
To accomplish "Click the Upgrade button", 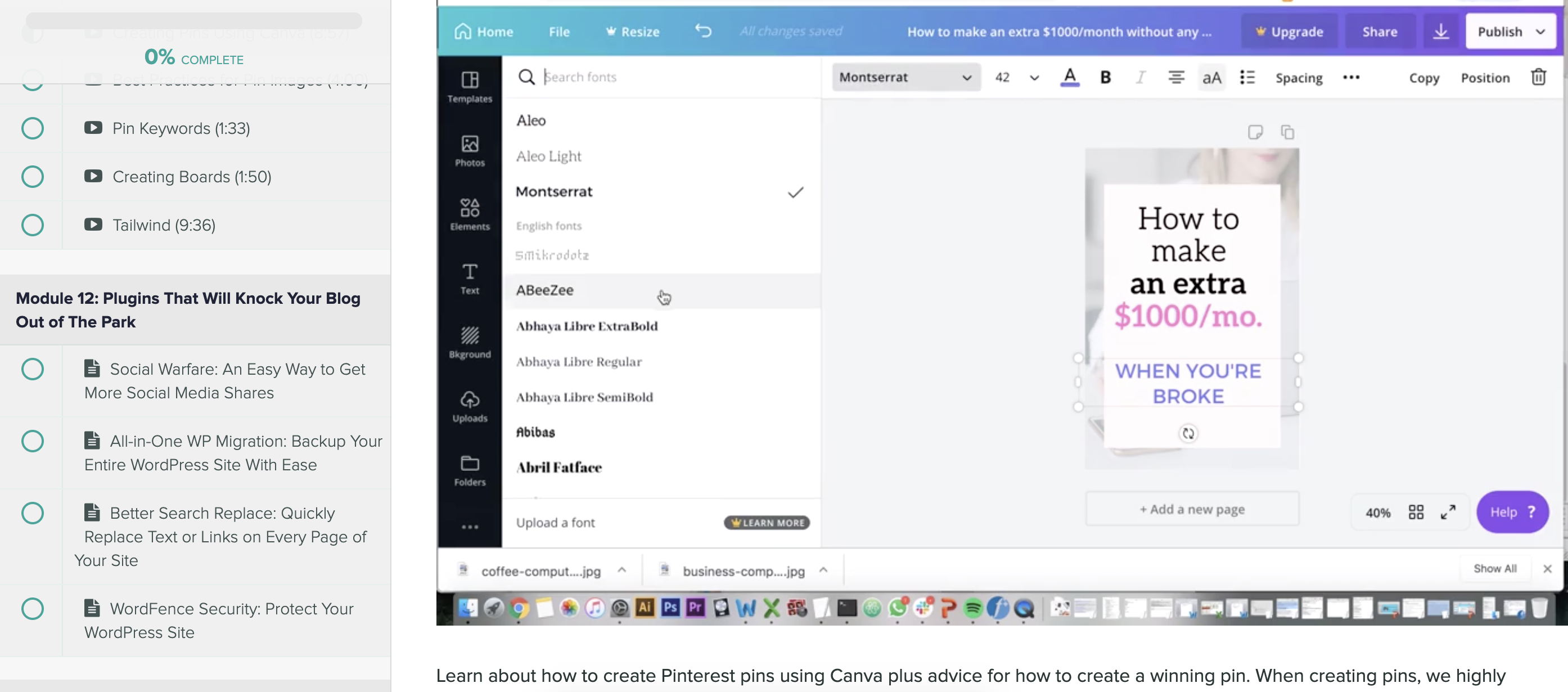I will (x=1289, y=31).
